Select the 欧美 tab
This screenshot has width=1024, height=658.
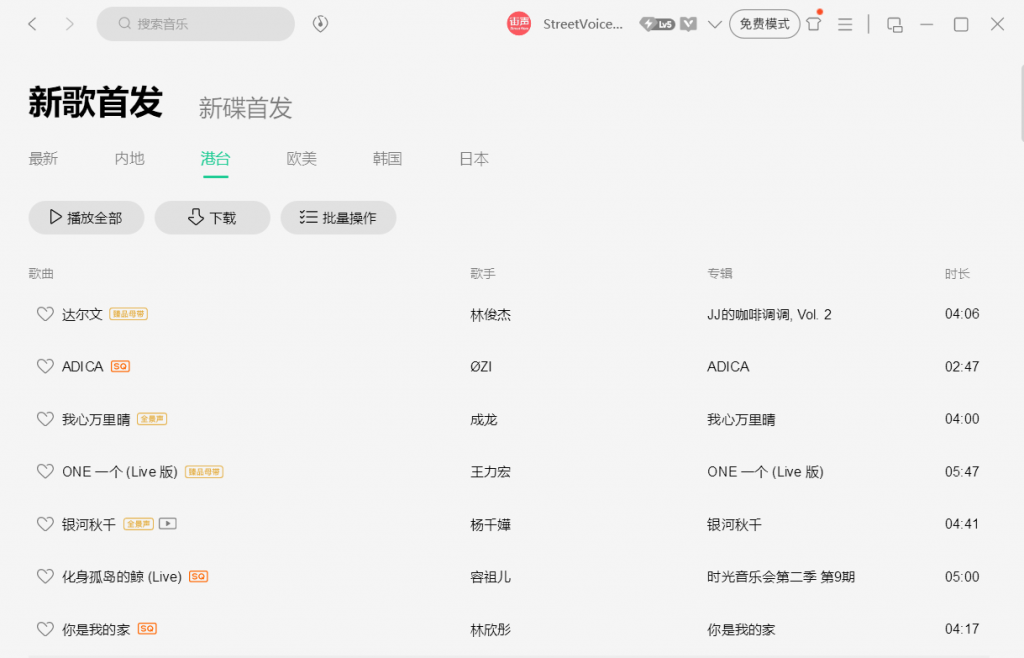click(301, 159)
